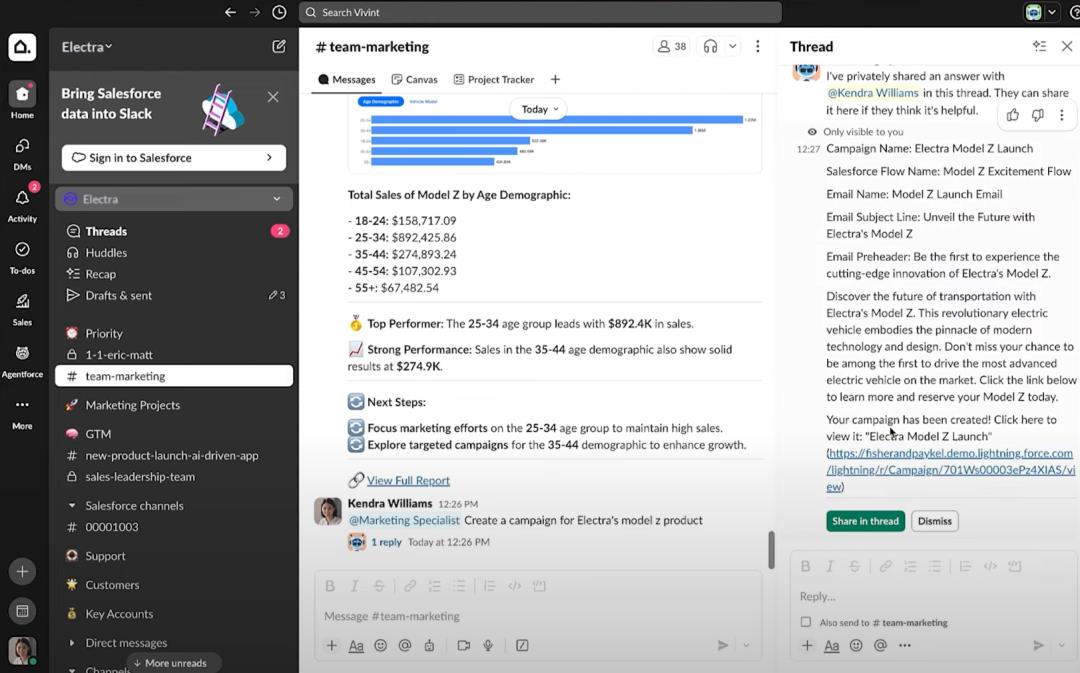This screenshot has width=1080, height=673.
Task: Switch to the Canvas tab
Action: click(x=414, y=79)
